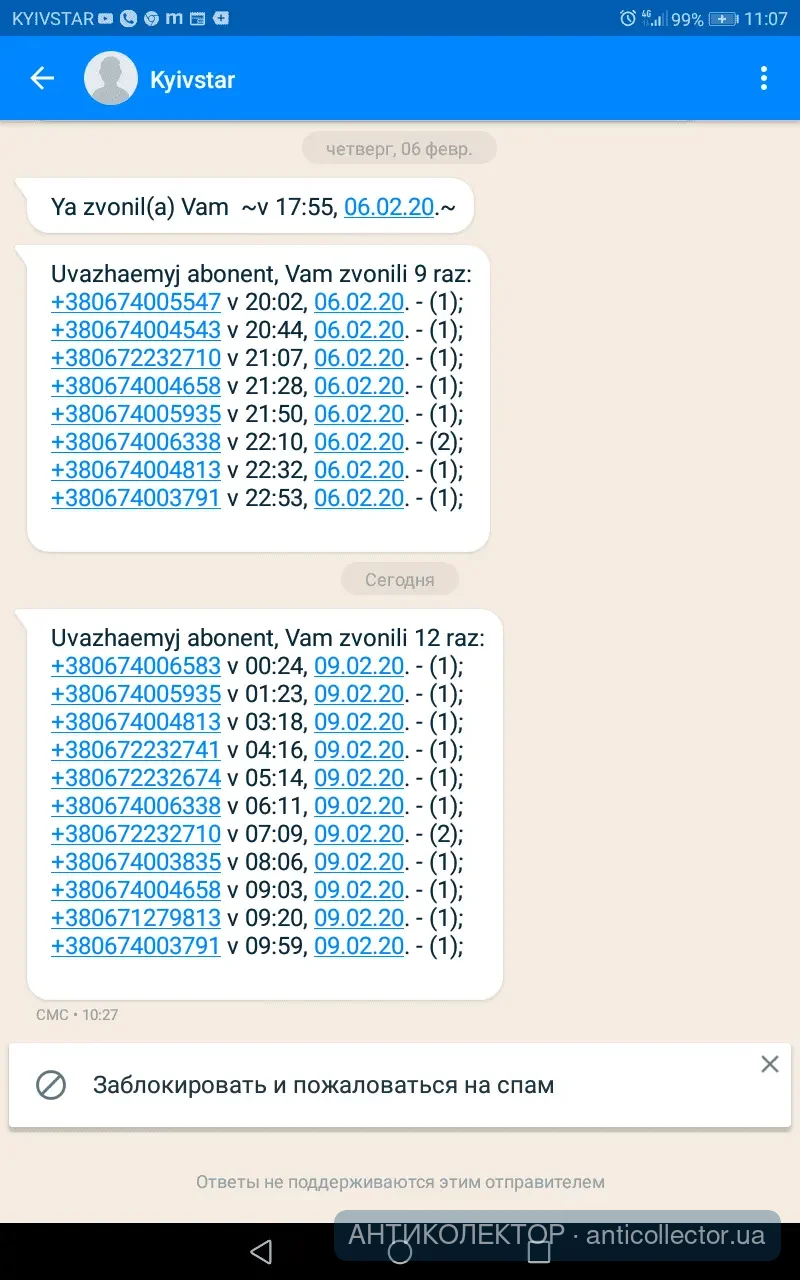The width and height of the screenshot is (800, 1280).
Task: Tap phone link +380672232741
Action: point(136,750)
